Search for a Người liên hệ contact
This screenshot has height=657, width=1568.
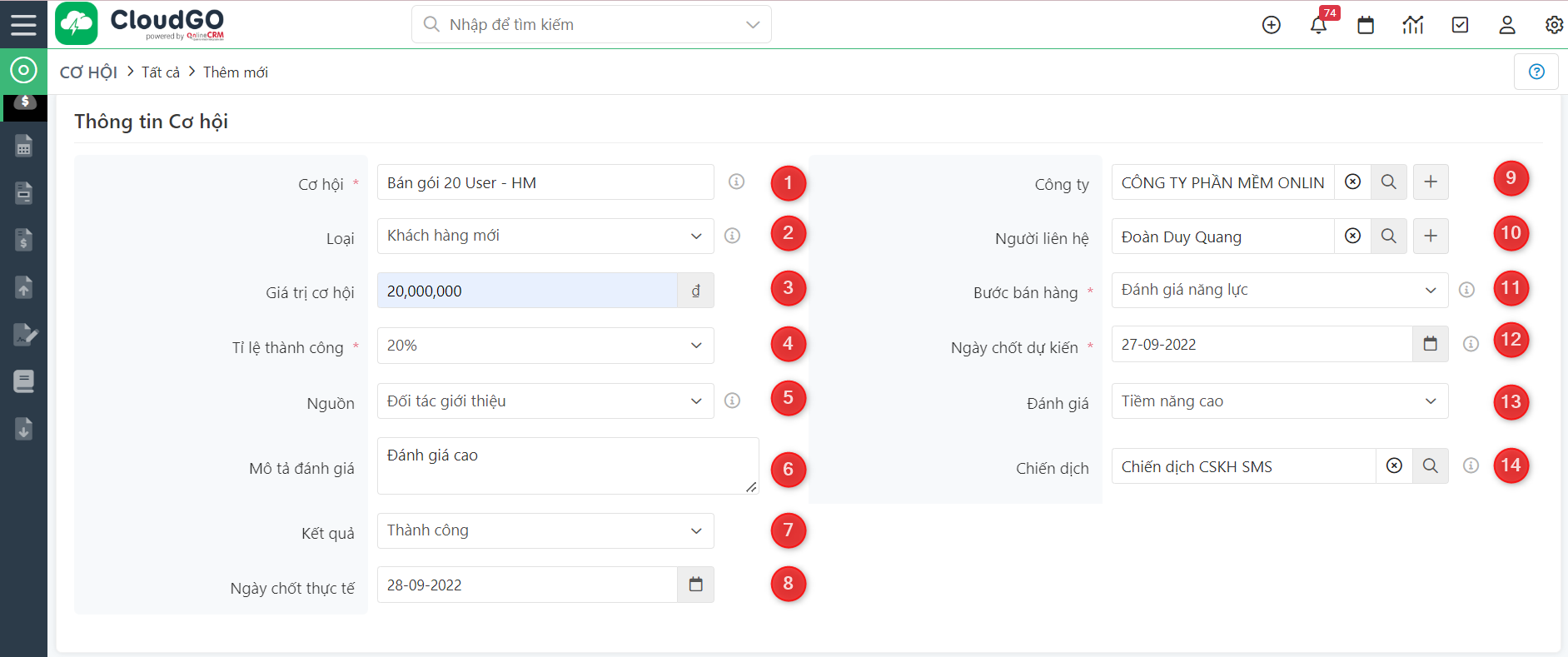pyautogui.click(x=1389, y=236)
